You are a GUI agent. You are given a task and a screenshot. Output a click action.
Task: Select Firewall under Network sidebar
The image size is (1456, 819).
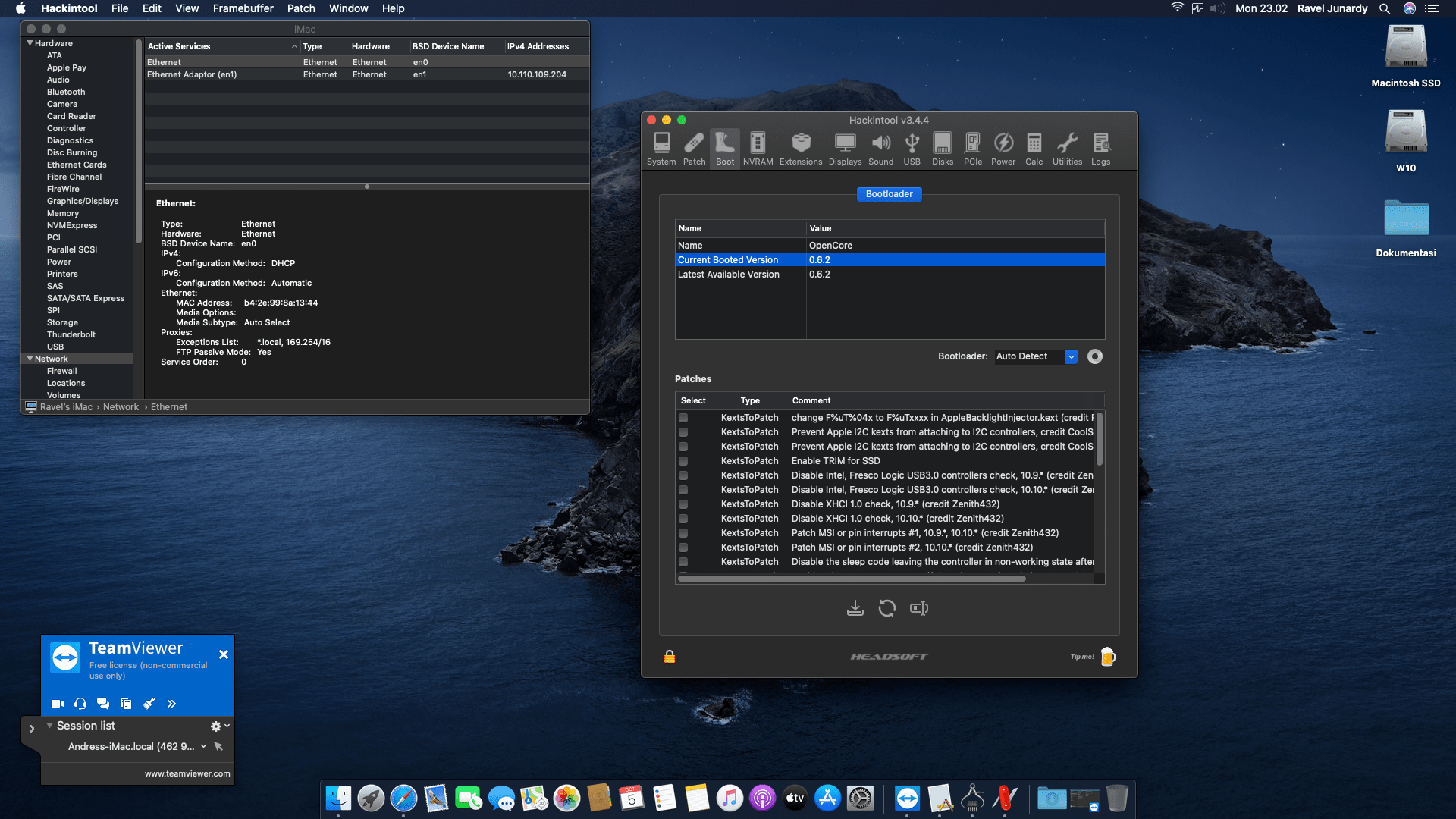click(62, 371)
